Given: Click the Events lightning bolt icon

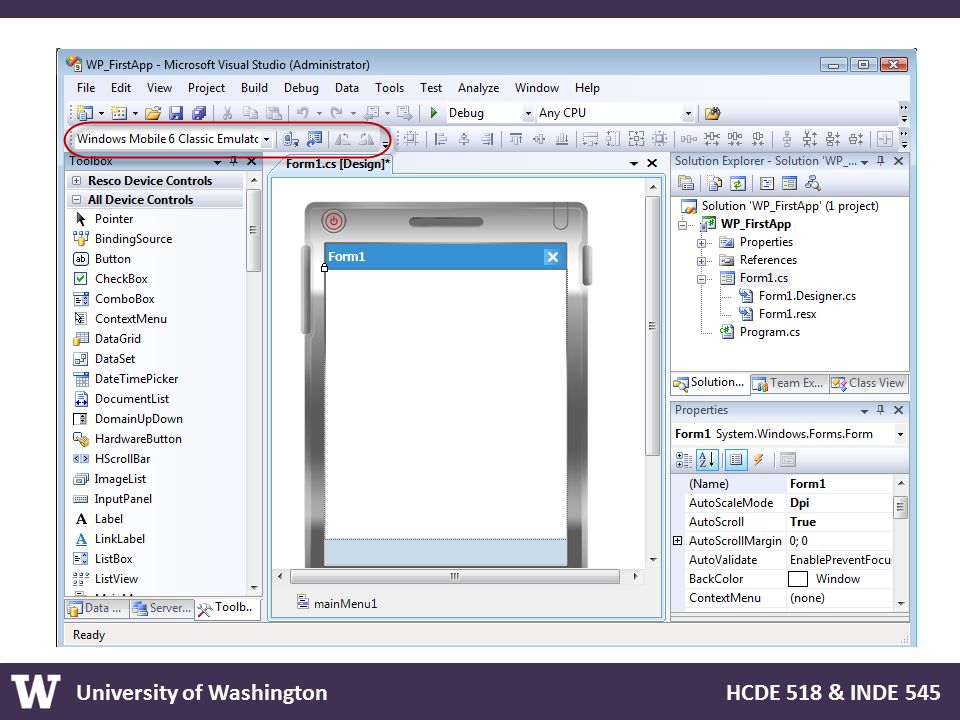Looking at the screenshot, I should tap(759, 460).
